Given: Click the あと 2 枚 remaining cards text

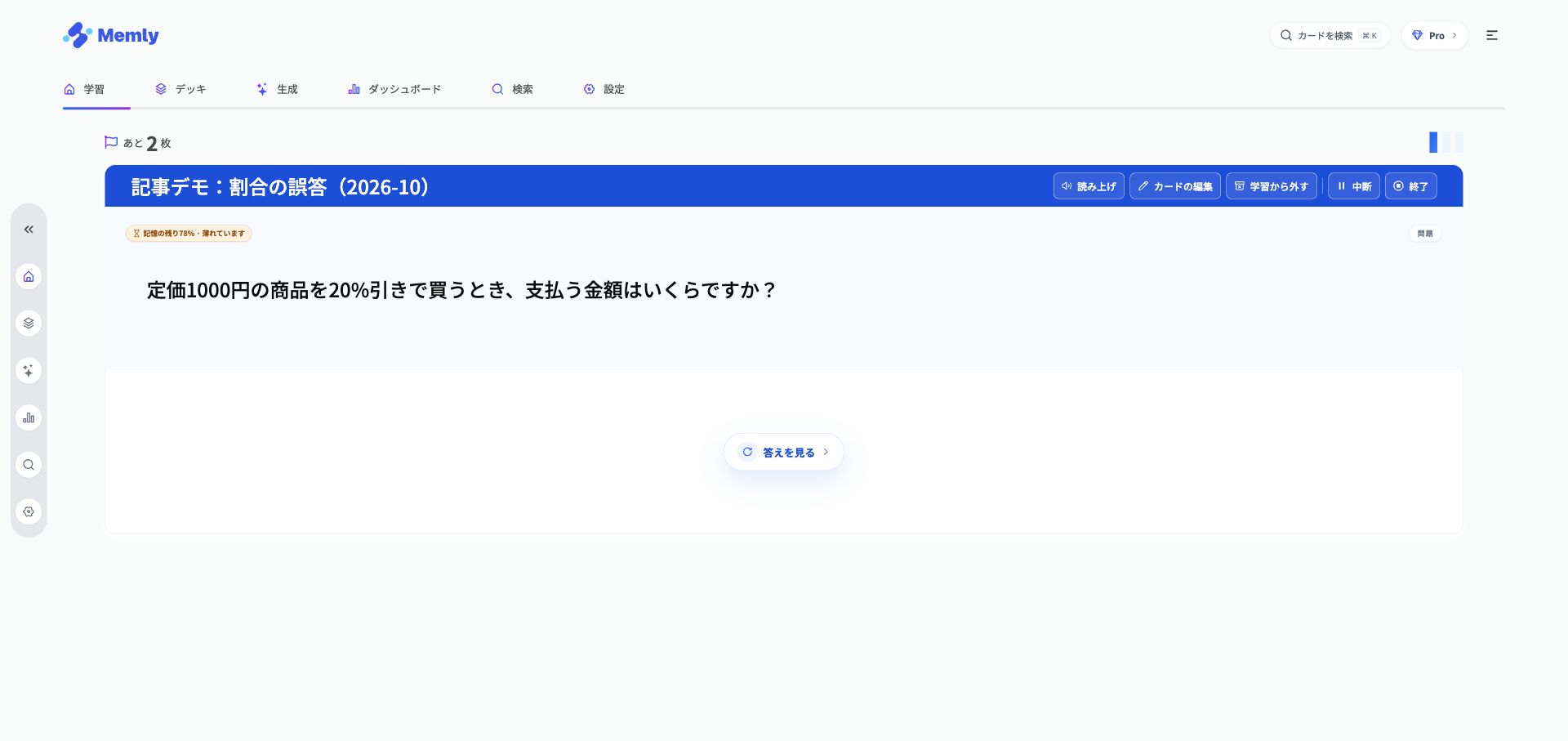Looking at the screenshot, I should click(147, 143).
